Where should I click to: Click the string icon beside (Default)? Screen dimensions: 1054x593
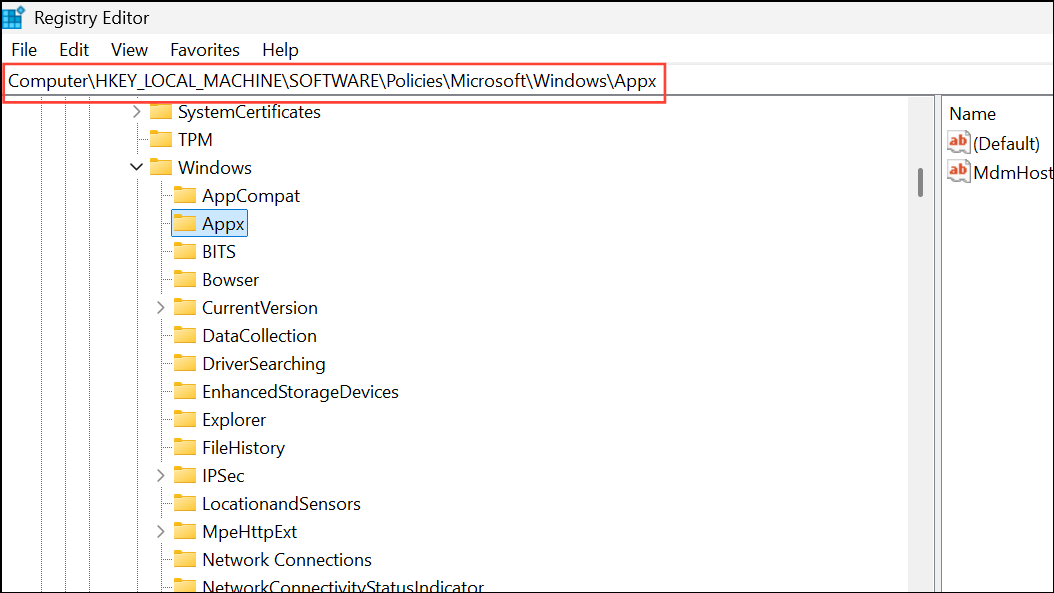tap(959, 143)
